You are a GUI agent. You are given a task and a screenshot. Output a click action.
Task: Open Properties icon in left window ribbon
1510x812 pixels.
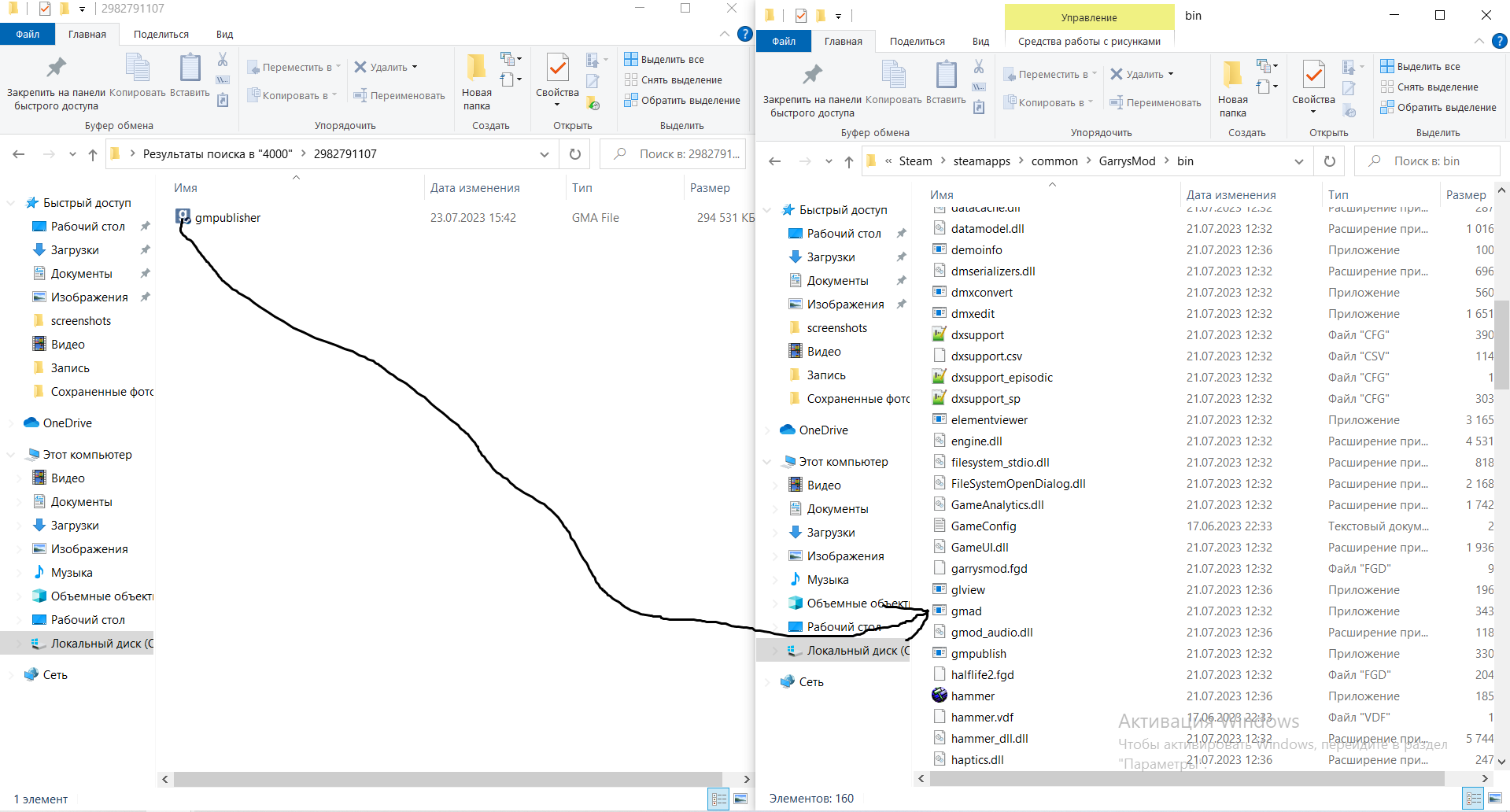pyautogui.click(x=557, y=68)
